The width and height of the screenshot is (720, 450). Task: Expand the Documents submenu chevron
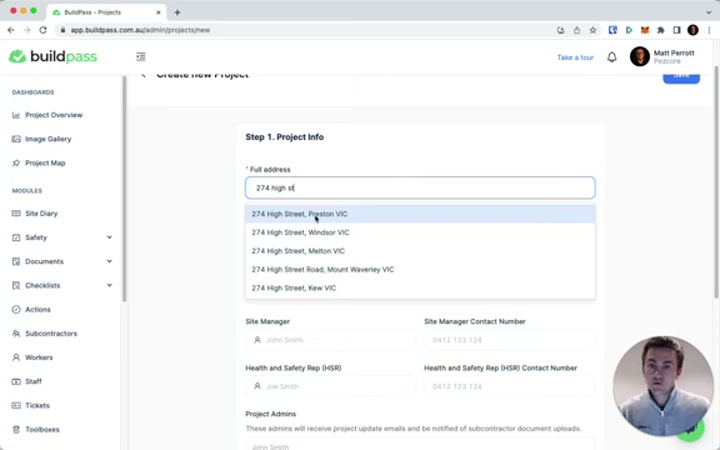tap(109, 261)
